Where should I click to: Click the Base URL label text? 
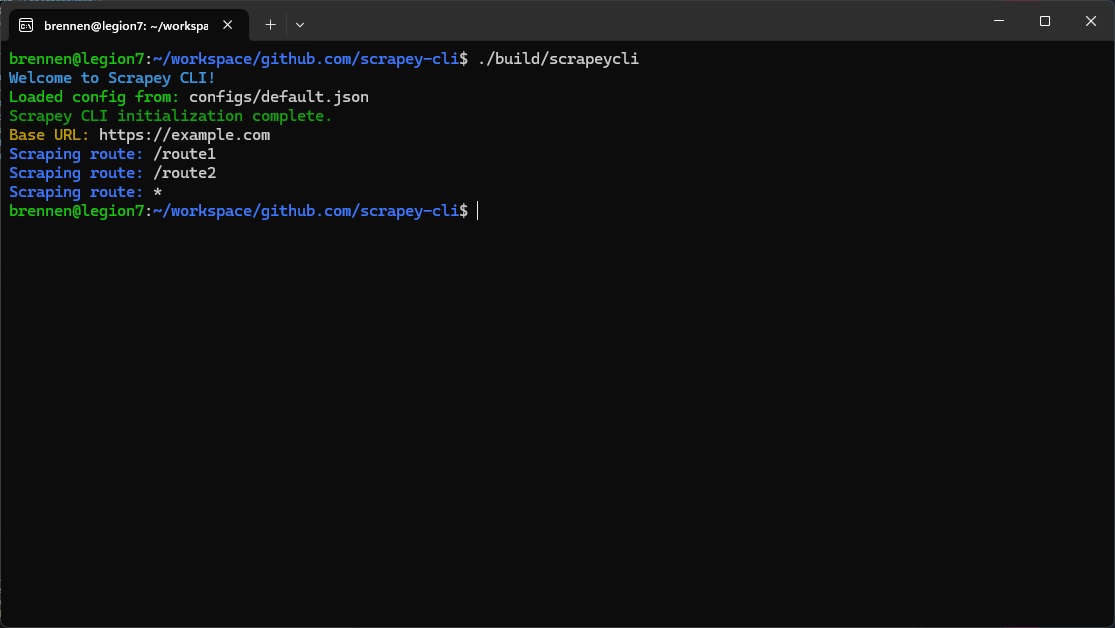(44, 135)
